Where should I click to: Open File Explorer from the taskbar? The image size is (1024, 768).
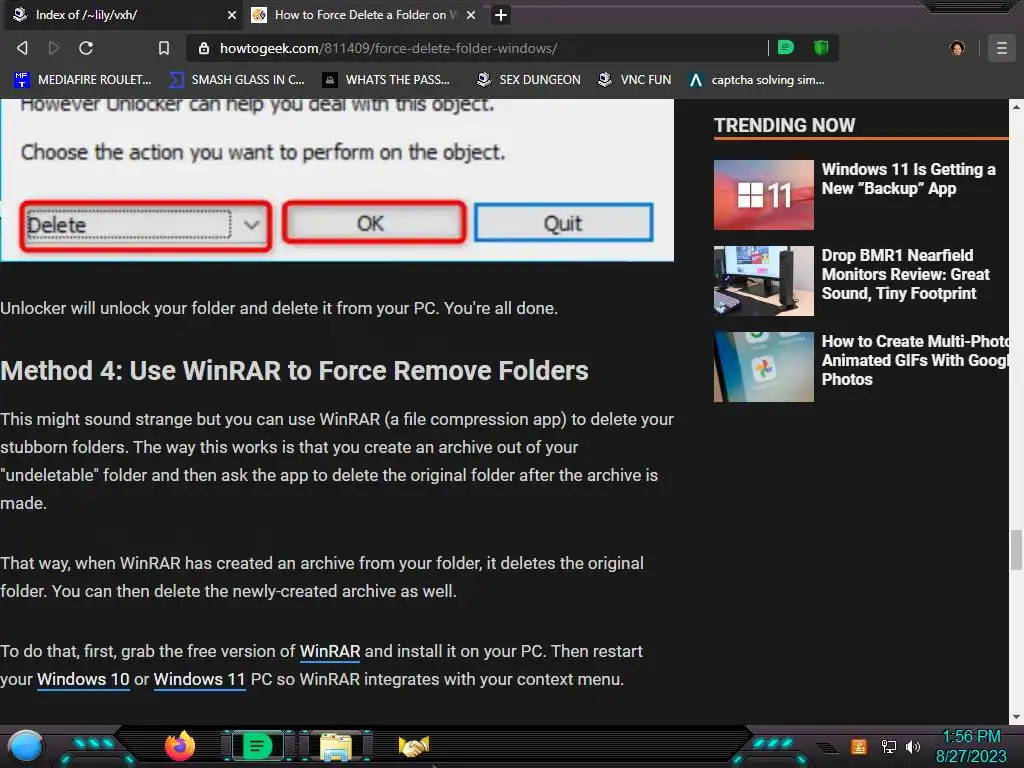point(336,746)
